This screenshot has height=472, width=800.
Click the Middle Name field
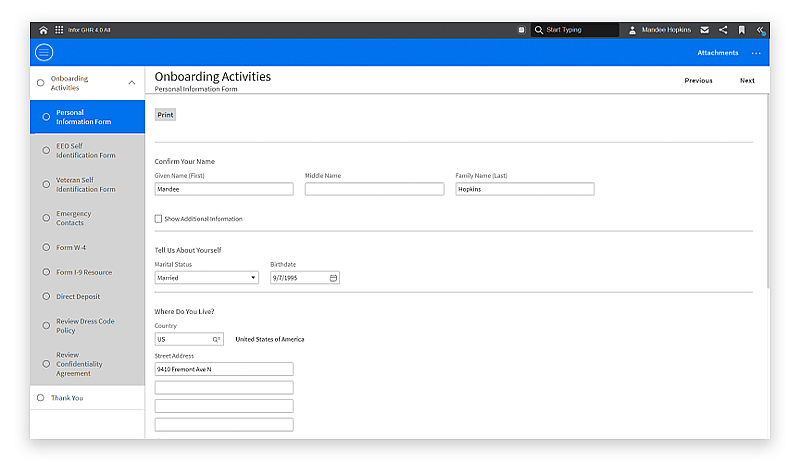point(374,189)
